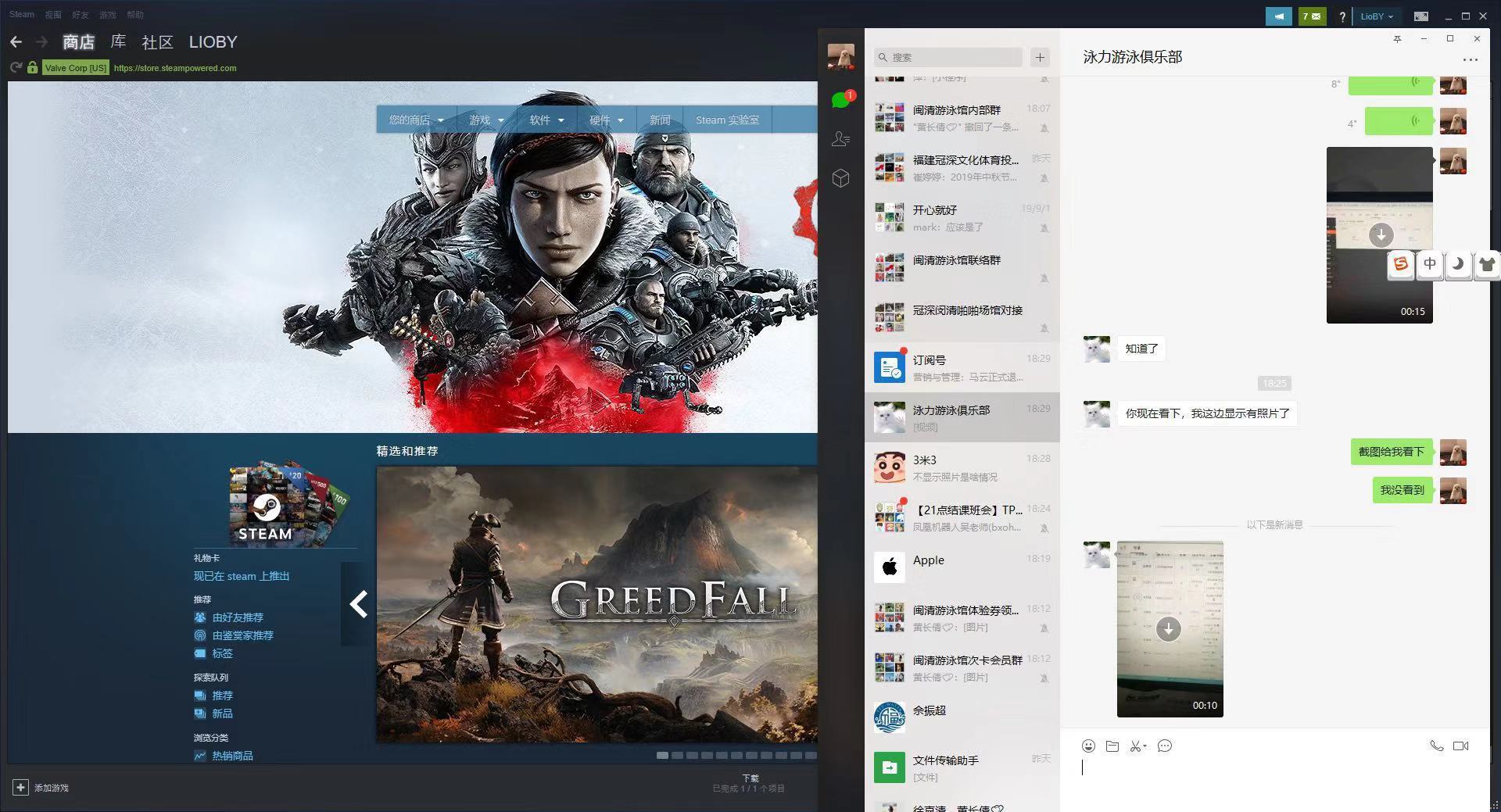Select first carousel page indicator

click(x=662, y=755)
